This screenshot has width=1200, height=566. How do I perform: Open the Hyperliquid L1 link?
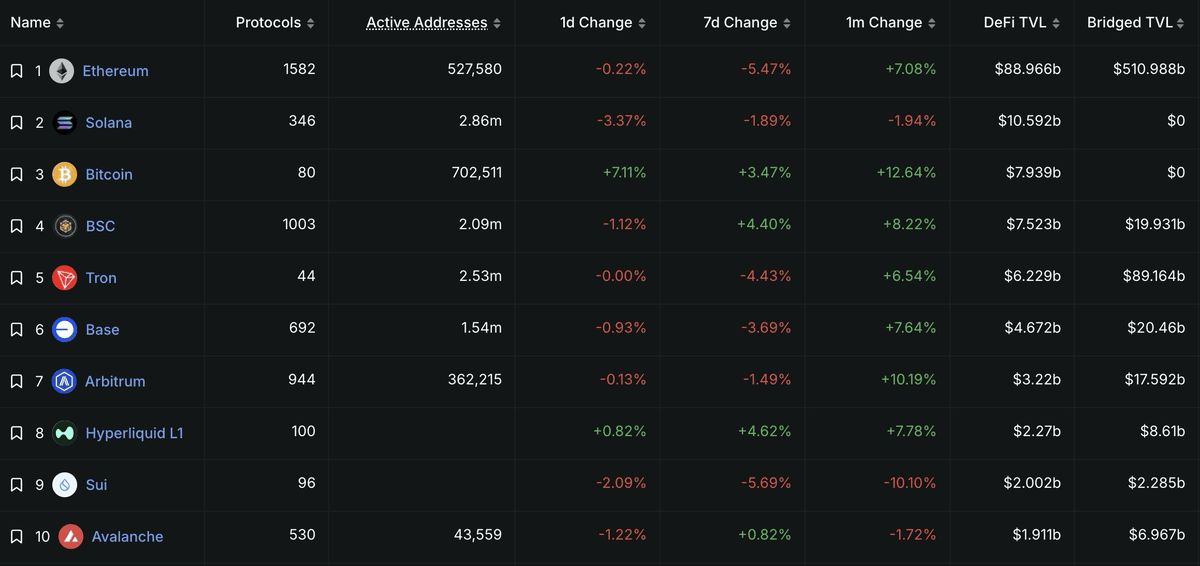point(134,433)
